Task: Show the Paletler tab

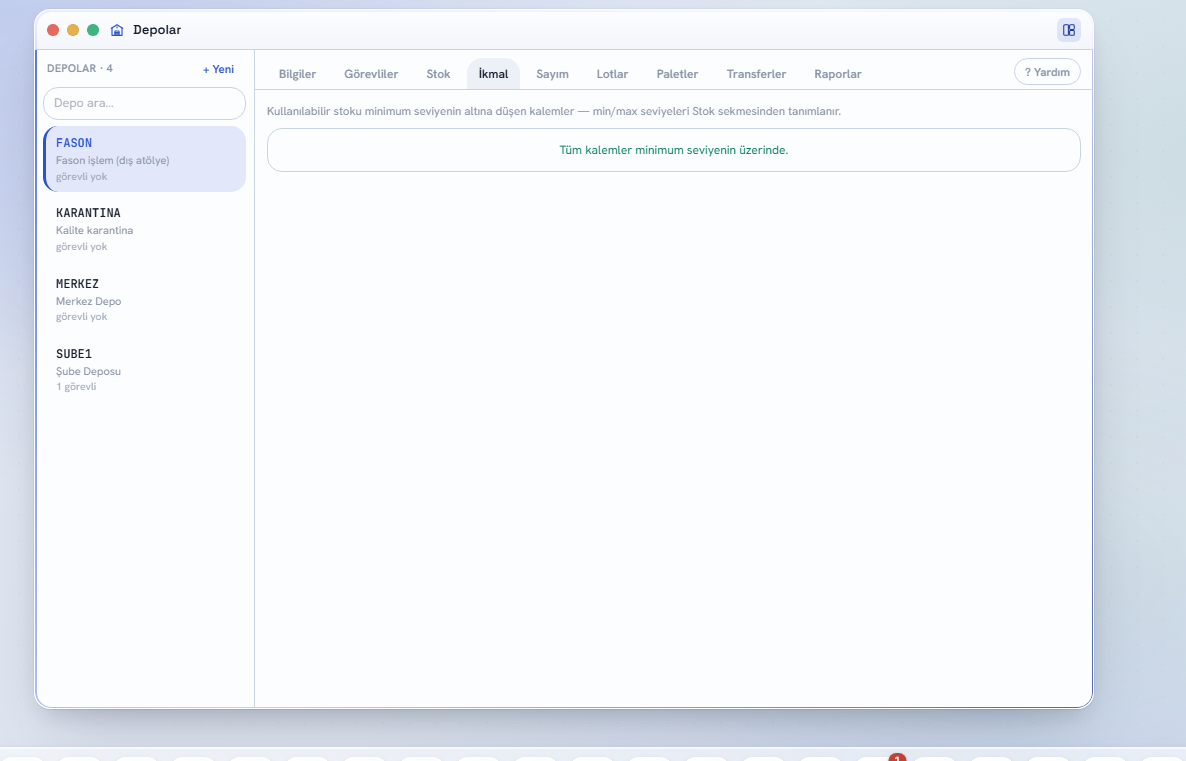Action: [677, 74]
